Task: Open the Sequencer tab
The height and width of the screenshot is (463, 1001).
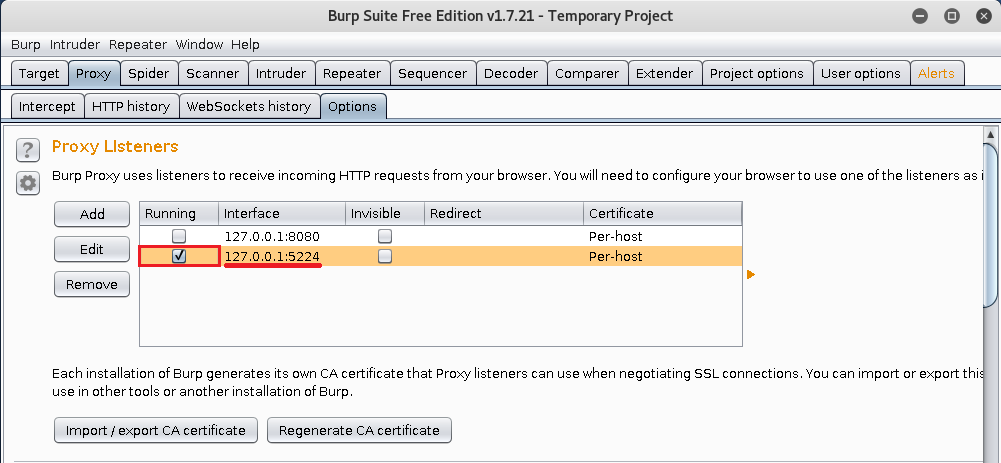Action: pyautogui.click(x=433, y=73)
